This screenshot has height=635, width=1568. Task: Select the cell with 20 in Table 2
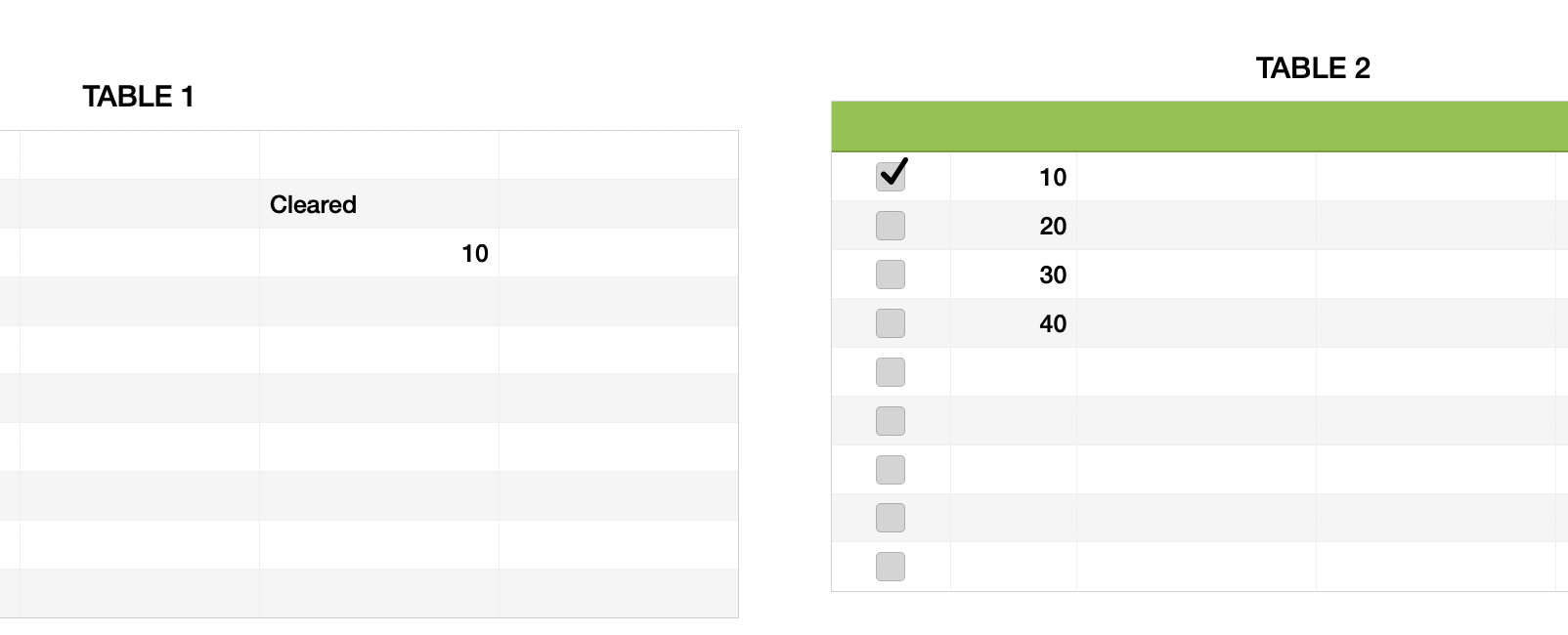1014,226
